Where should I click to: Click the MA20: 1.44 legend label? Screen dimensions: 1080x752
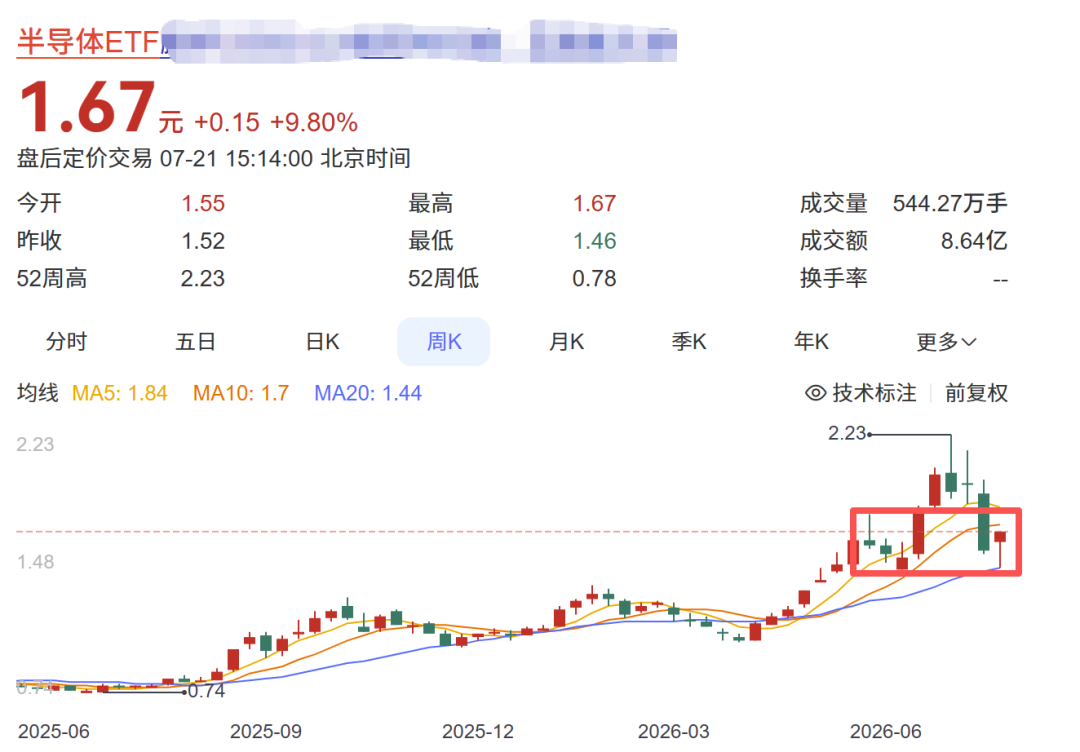[368, 393]
